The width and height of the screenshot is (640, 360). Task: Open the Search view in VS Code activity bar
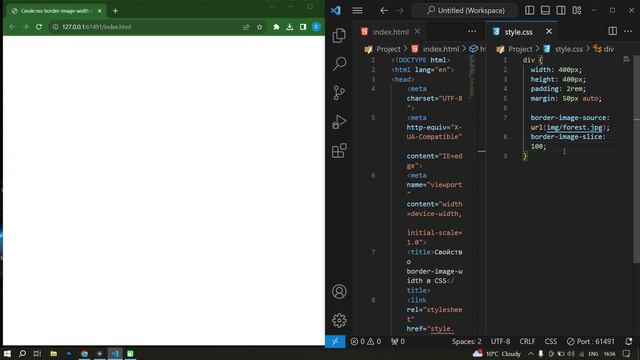point(339,64)
